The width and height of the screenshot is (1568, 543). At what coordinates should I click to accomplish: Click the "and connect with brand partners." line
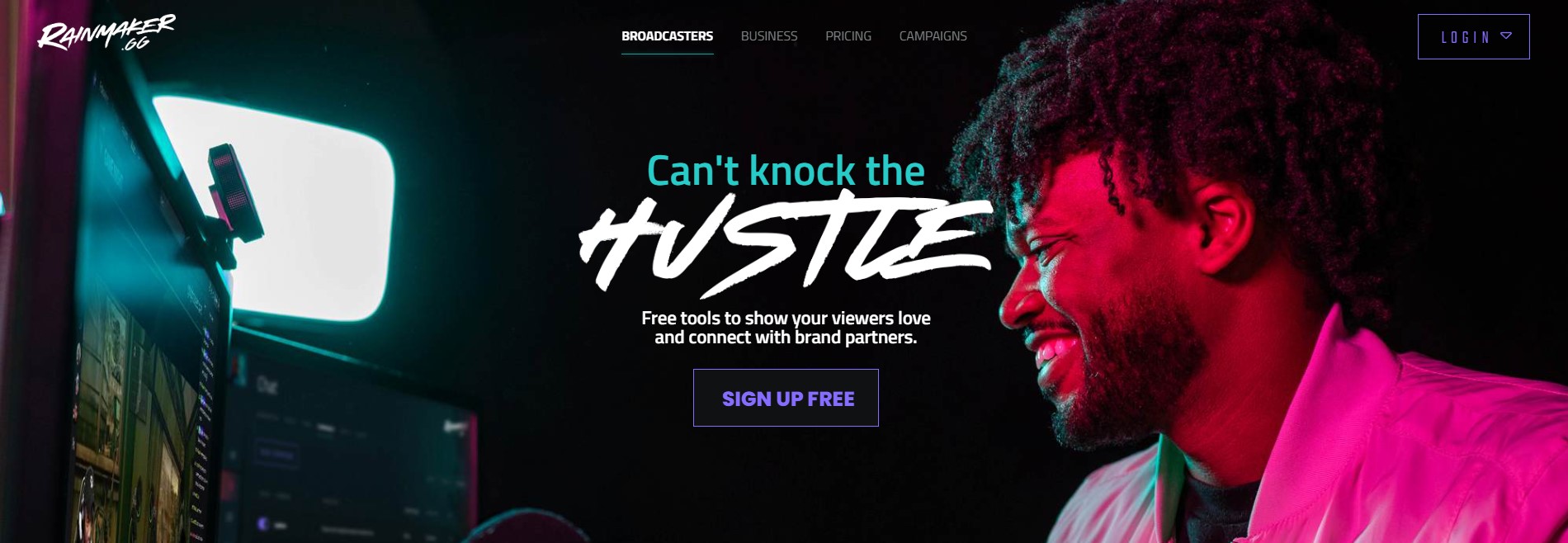pyautogui.click(x=786, y=338)
